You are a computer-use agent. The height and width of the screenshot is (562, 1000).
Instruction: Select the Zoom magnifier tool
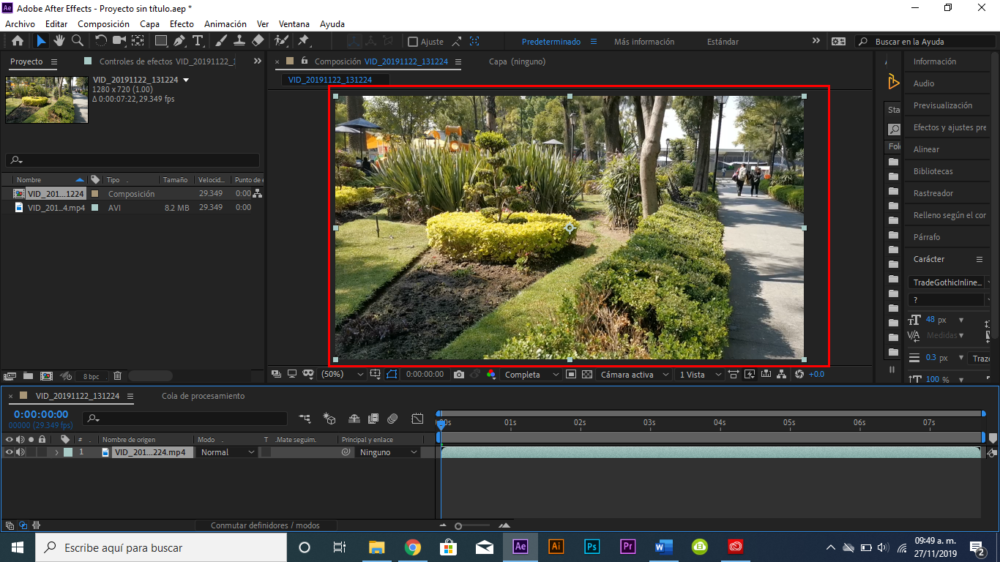(x=77, y=41)
